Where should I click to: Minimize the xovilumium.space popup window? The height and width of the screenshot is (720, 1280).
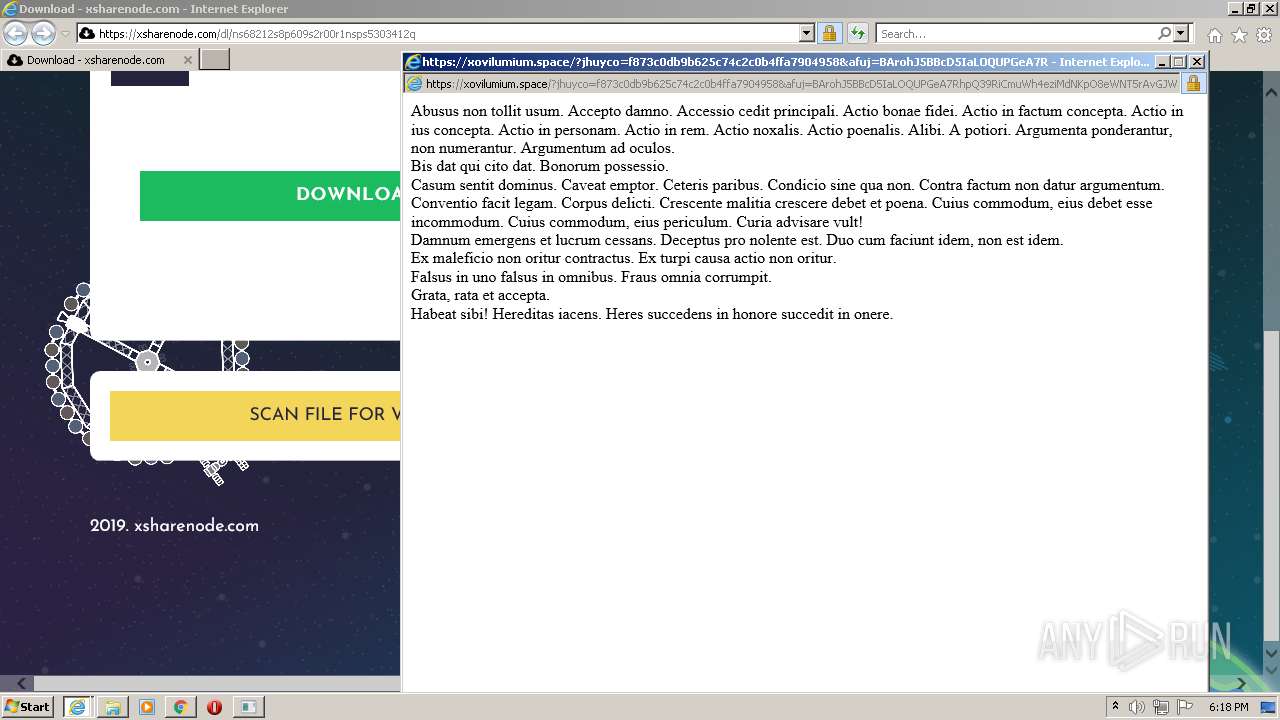(x=1162, y=62)
